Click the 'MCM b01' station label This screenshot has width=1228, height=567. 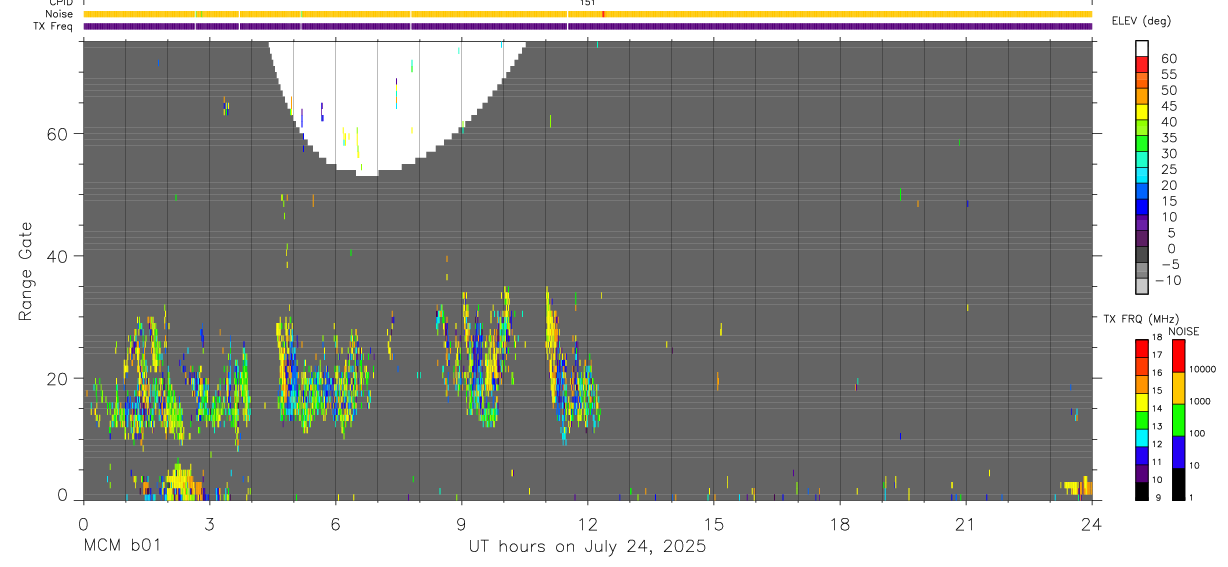pyautogui.click(x=120, y=546)
